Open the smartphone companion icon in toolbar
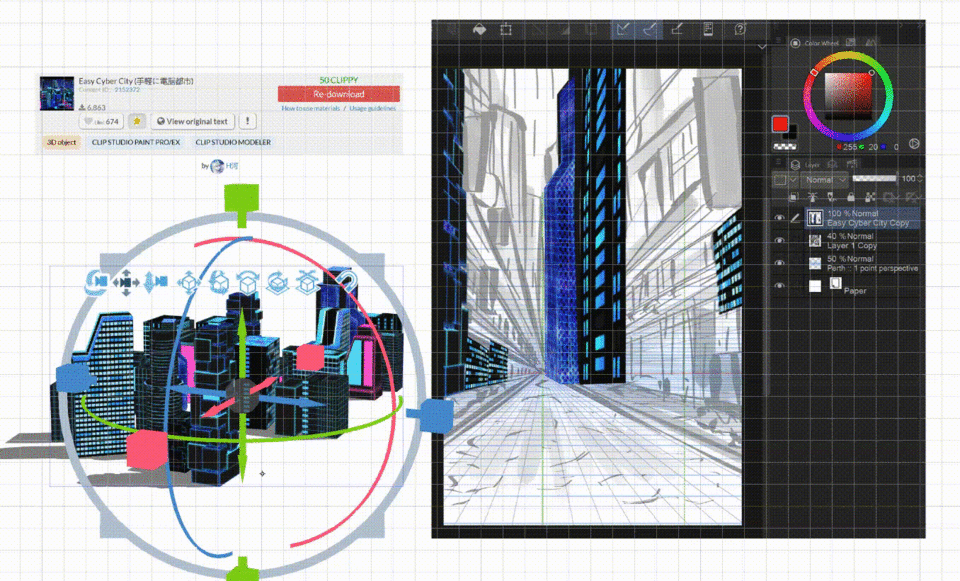Screen dimensions: 960x581 [x=708, y=29]
